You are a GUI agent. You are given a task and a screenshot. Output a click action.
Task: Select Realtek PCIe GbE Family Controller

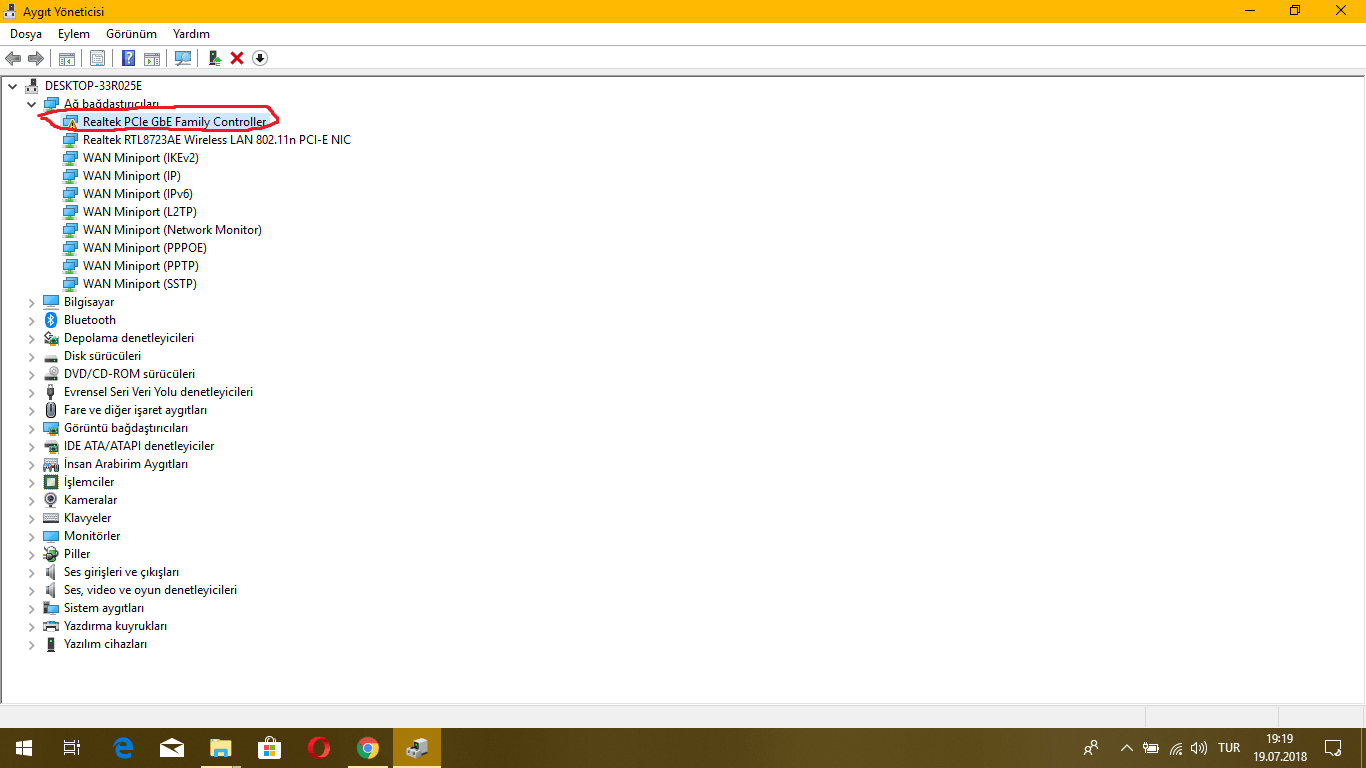point(174,122)
